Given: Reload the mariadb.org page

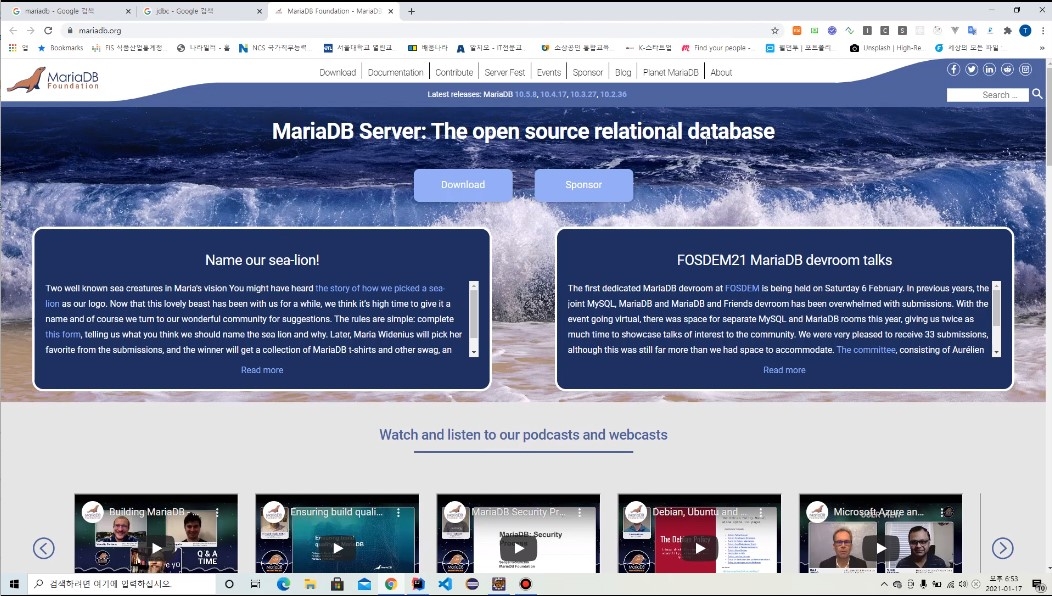Looking at the screenshot, I should 48,31.
